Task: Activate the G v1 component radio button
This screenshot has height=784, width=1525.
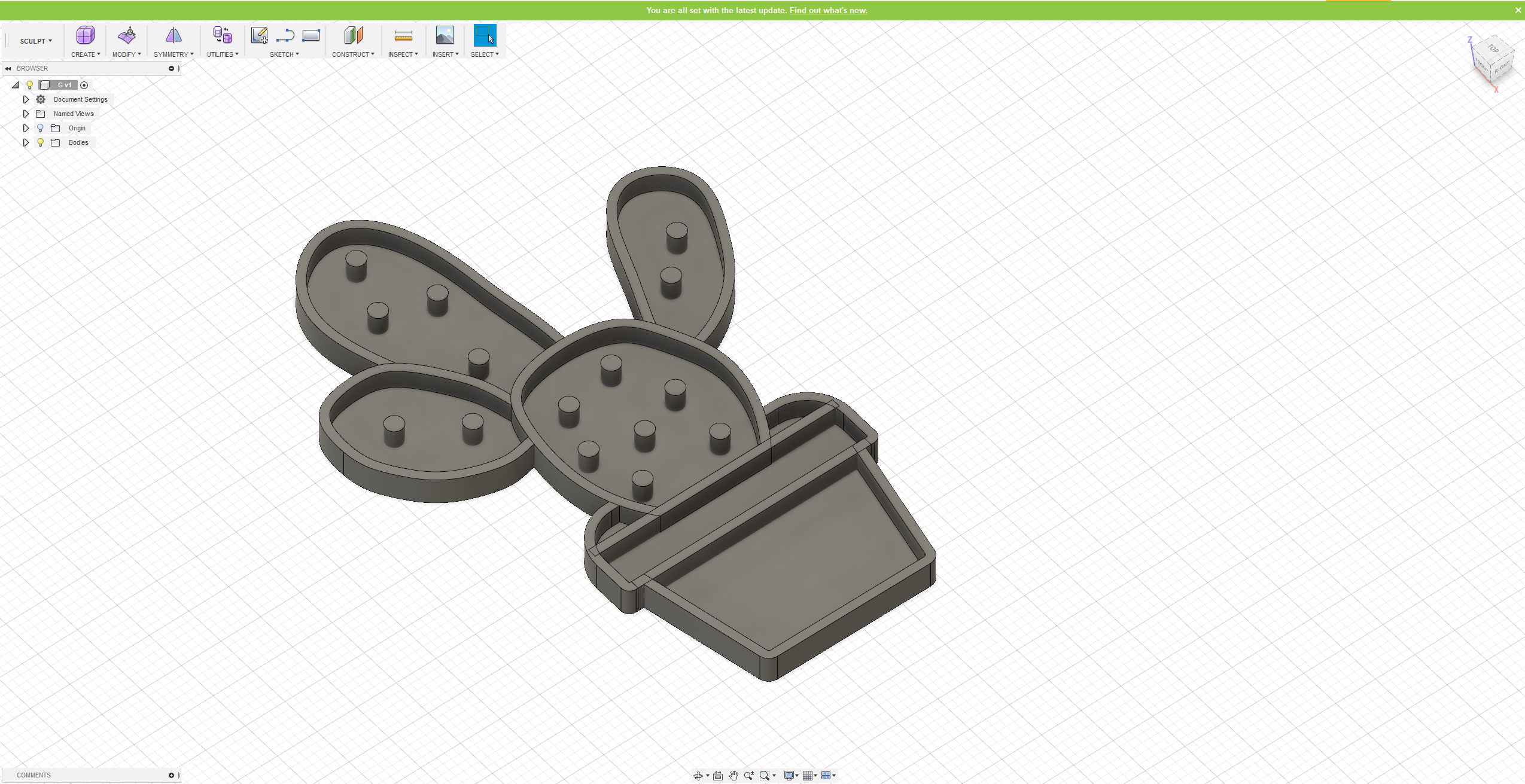Action: (x=84, y=85)
